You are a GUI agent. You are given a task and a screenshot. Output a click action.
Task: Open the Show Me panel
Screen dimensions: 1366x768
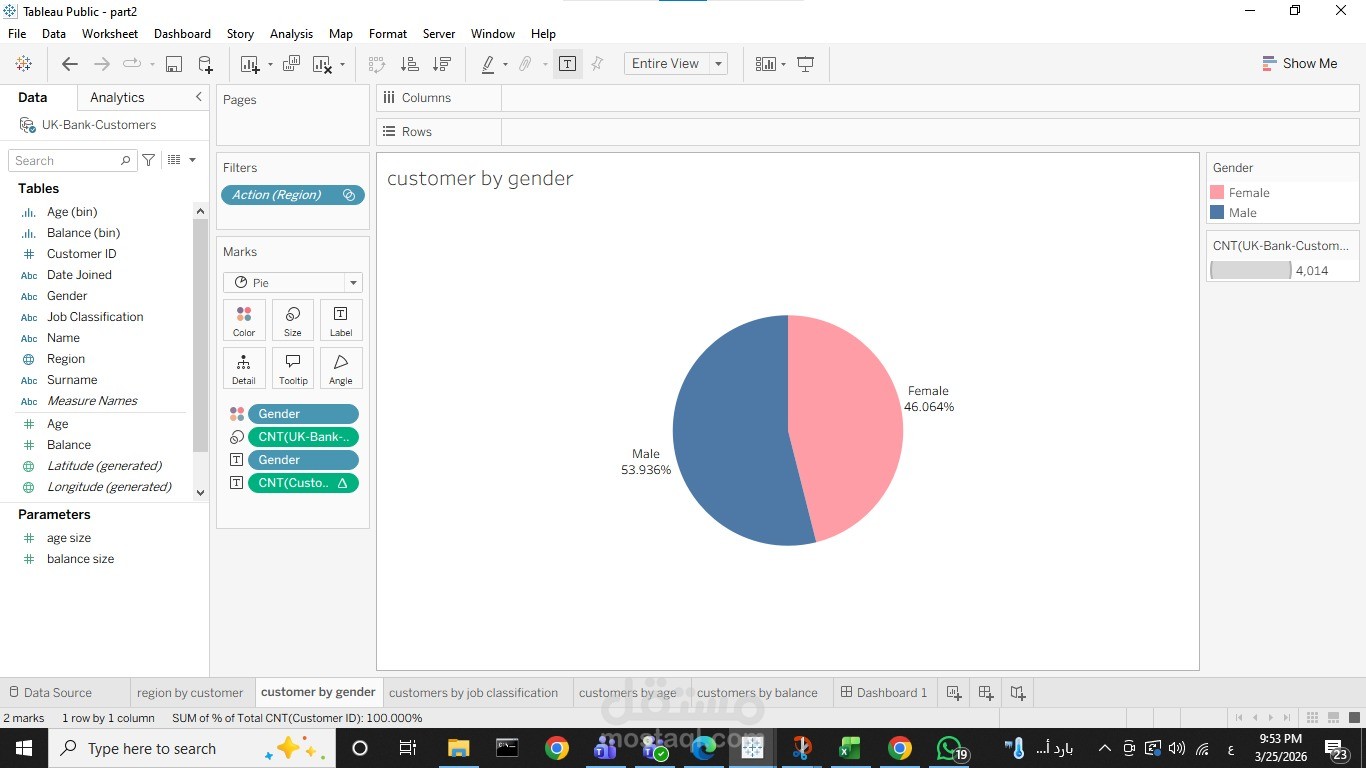[x=1299, y=63]
